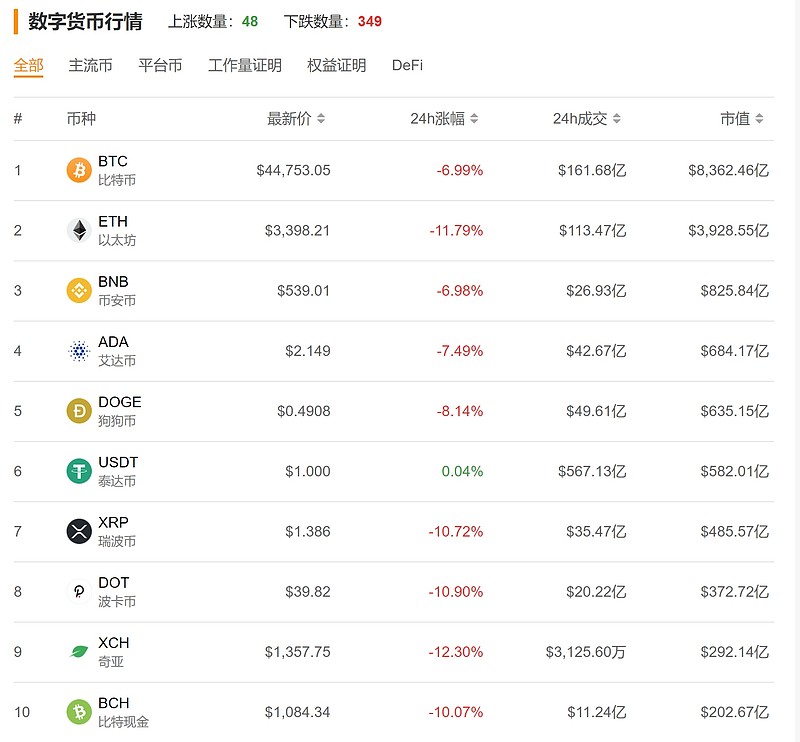Click the ETH price $3,398.21
Screen dimensions: 800x742
297,231
